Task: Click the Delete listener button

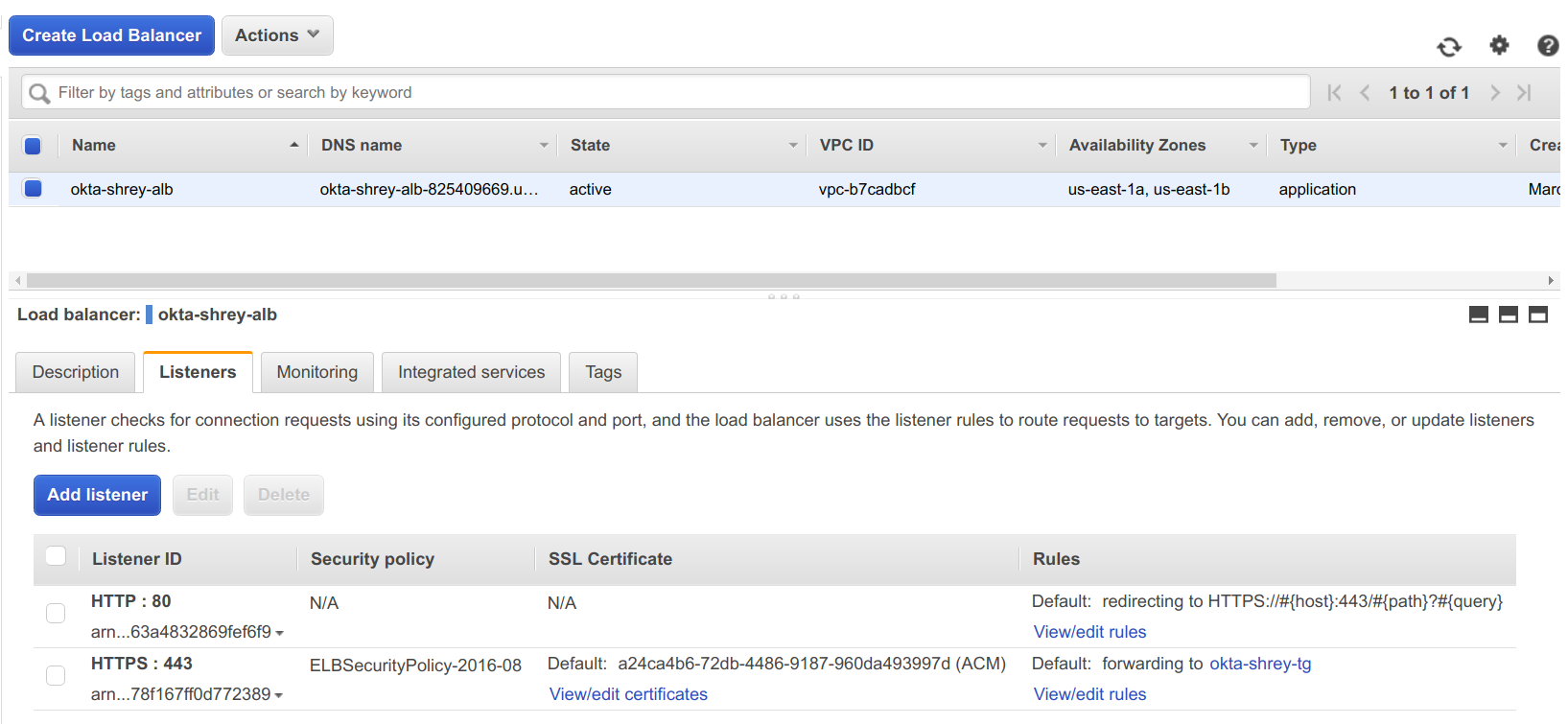Action: [284, 495]
